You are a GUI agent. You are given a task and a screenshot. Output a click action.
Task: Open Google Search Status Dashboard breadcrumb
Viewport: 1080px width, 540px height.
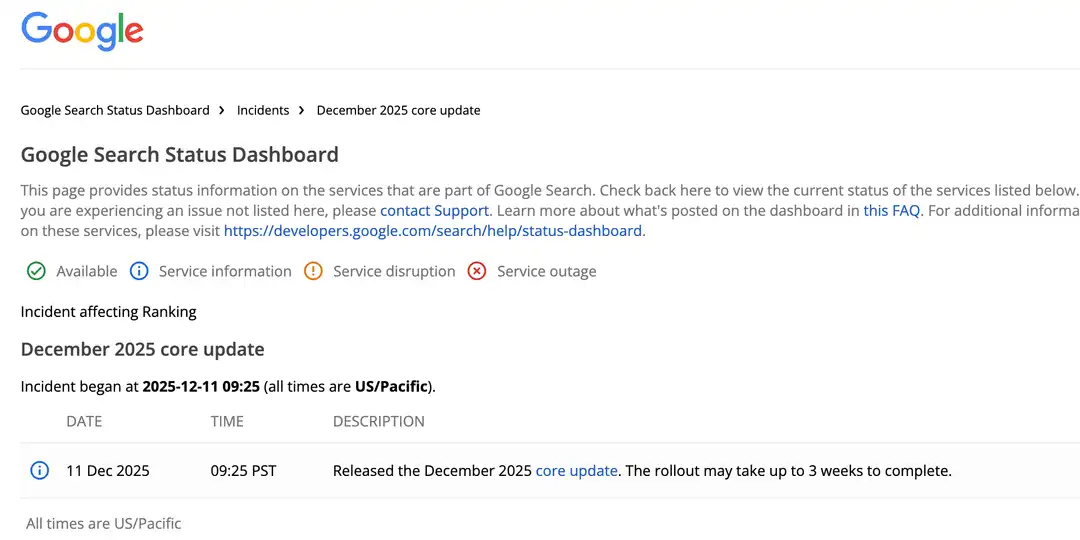click(115, 110)
